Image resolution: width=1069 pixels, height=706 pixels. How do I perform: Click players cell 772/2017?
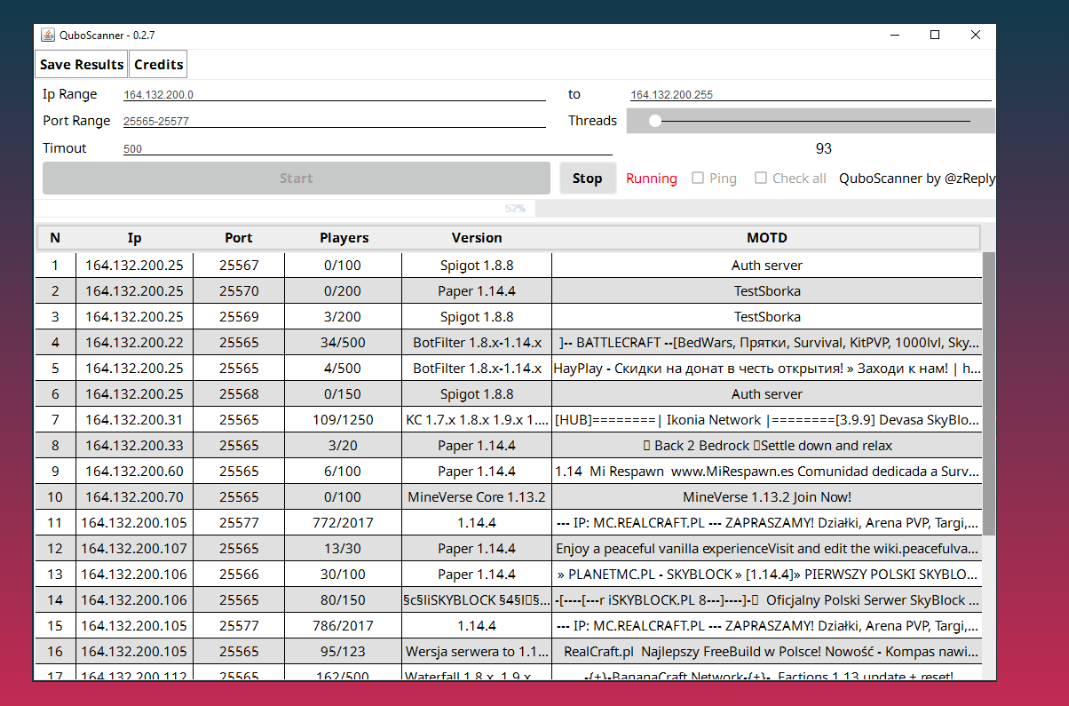point(343,523)
